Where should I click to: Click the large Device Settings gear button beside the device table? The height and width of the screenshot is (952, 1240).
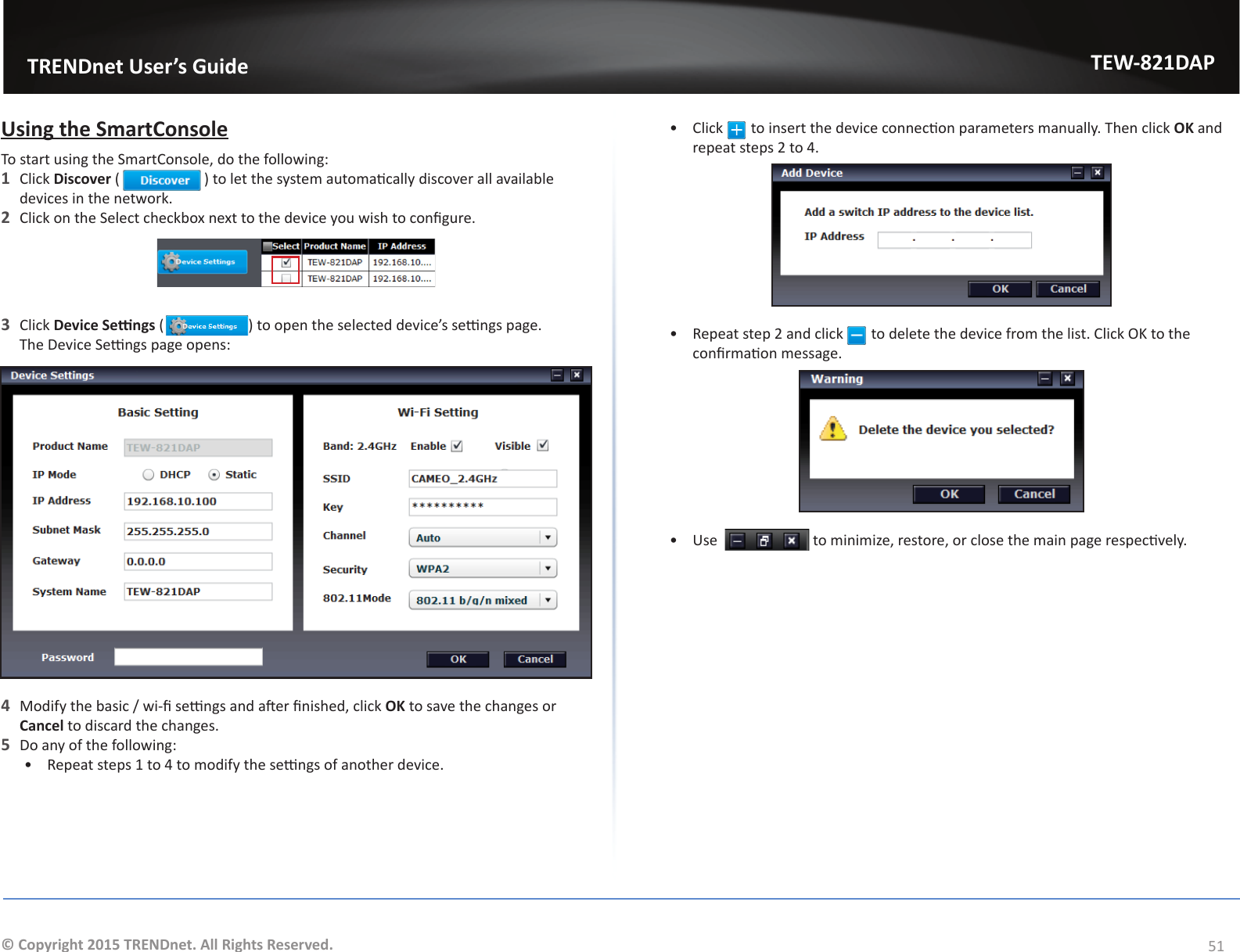[x=203, y=262]
